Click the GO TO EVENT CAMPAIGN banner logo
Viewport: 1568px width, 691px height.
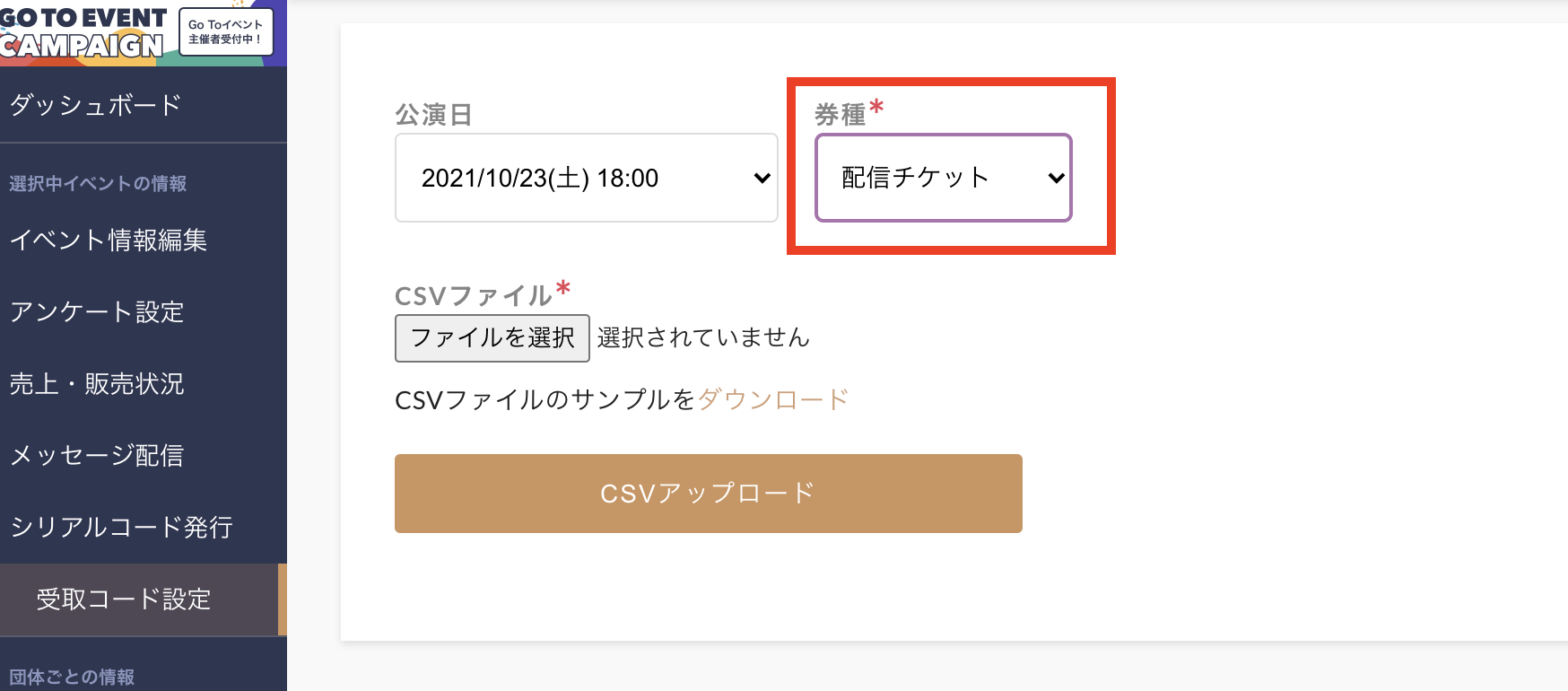point(83,32)
